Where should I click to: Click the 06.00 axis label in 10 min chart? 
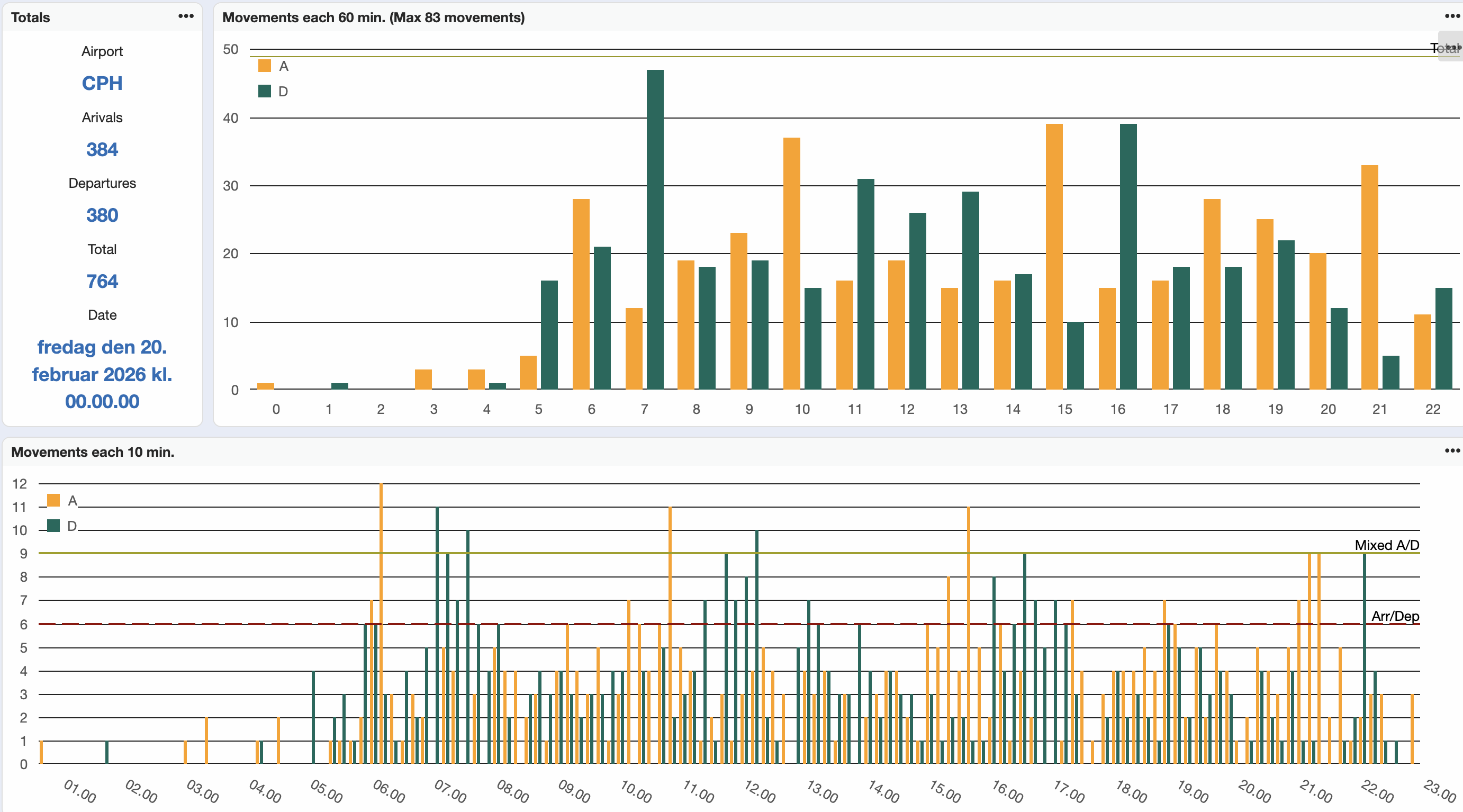pyautogui.click(x=389, y=791)
